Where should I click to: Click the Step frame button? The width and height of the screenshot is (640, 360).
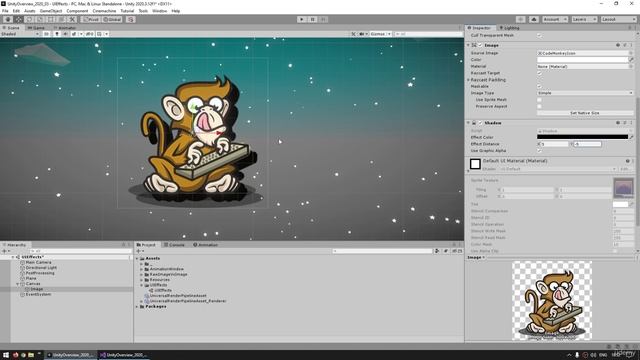pyautogui.click(x=323, y=19)
